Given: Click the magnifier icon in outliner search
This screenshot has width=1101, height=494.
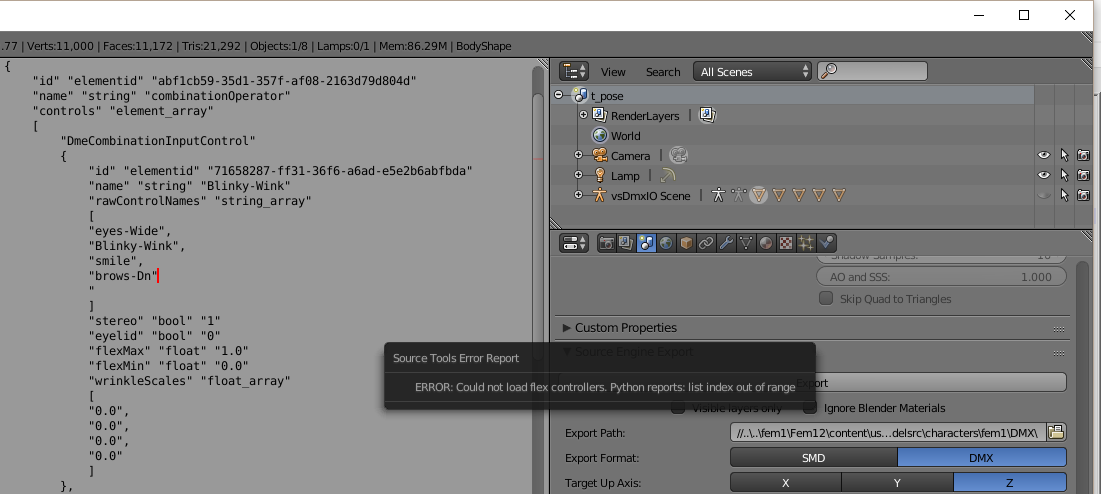Looking at the screenshot, I should (829, 72).
